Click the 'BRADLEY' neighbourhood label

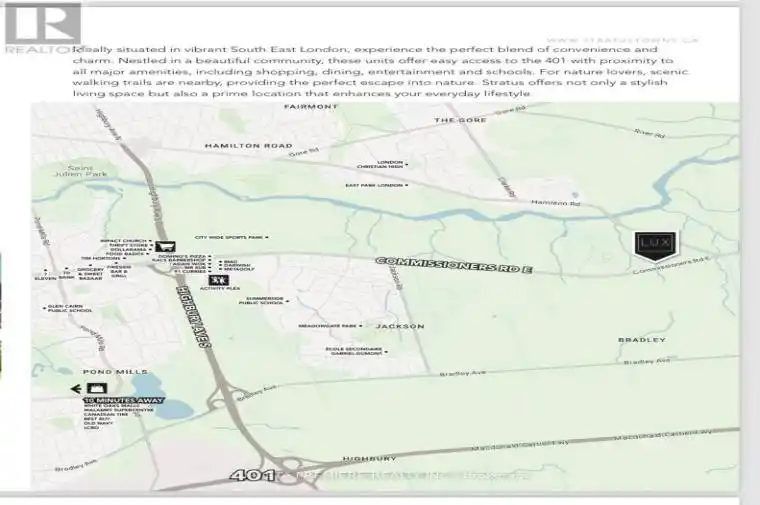click(x=642, y=340)
